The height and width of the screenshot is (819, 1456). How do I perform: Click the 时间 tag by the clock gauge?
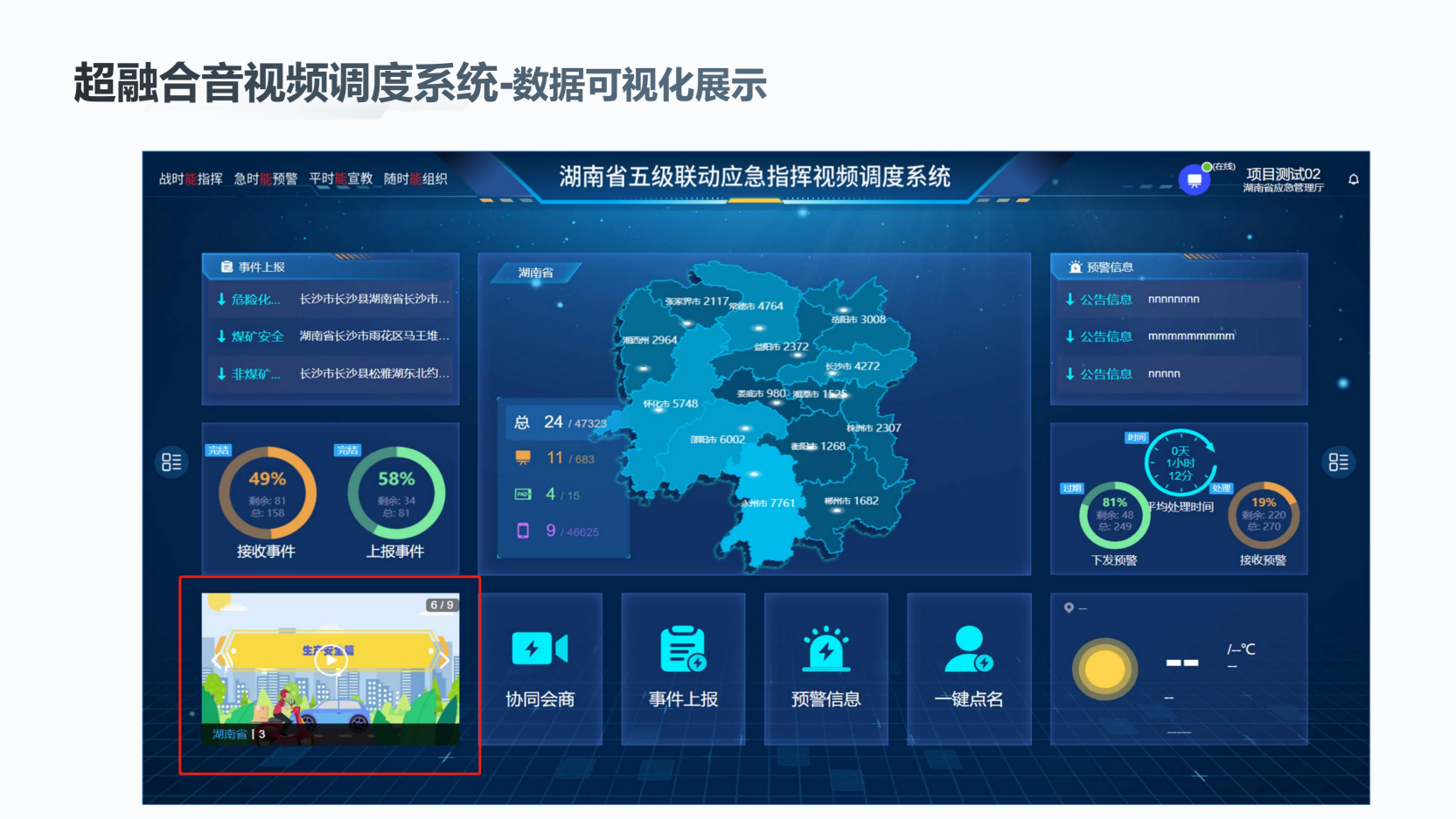click(1136, 437)
